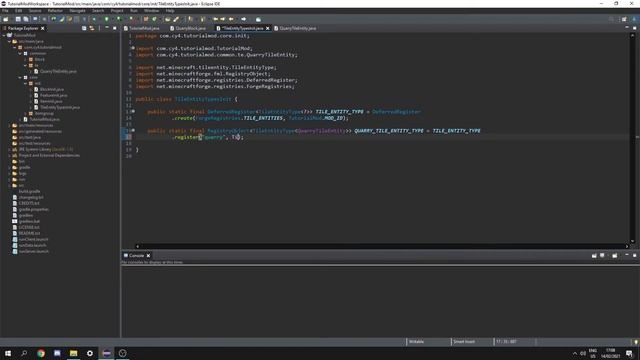Open the Refactor menu
Image resolution: width=640 pixels, height=360 pixels.
point(55,11)
